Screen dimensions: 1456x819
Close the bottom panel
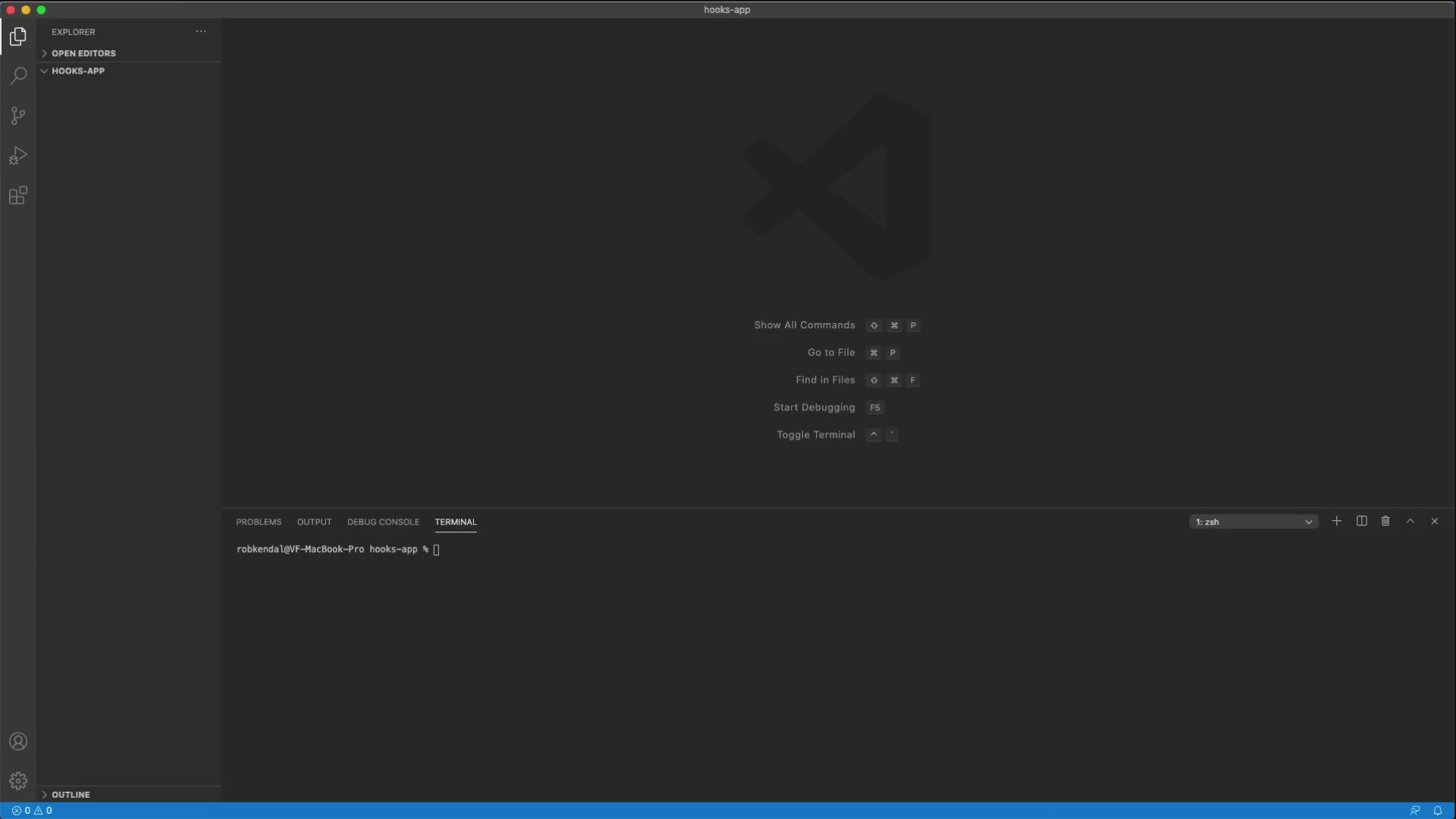point(1435,521)
